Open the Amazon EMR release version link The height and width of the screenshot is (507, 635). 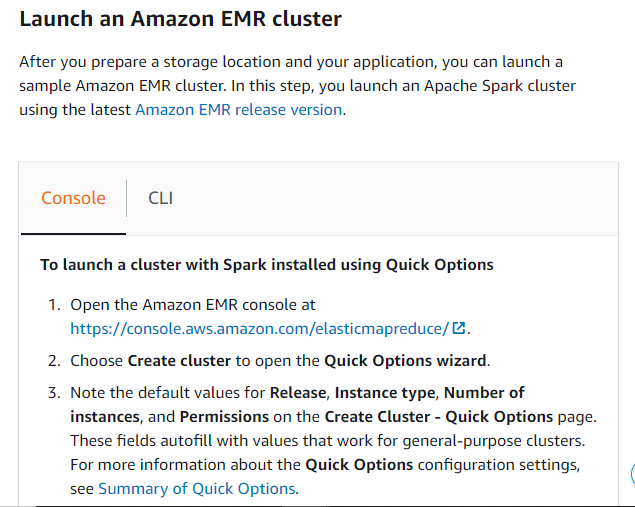239,110
